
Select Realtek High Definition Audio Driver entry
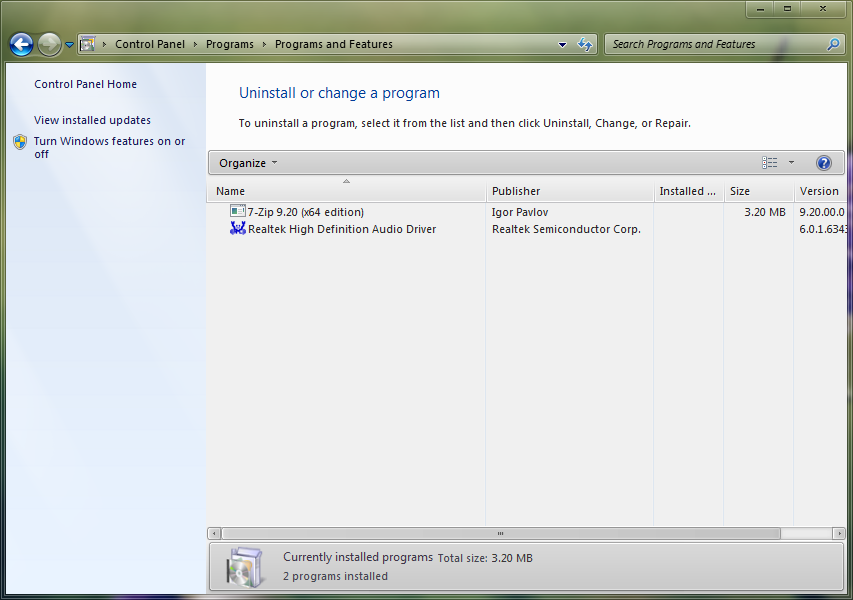(x=342, y=229)
